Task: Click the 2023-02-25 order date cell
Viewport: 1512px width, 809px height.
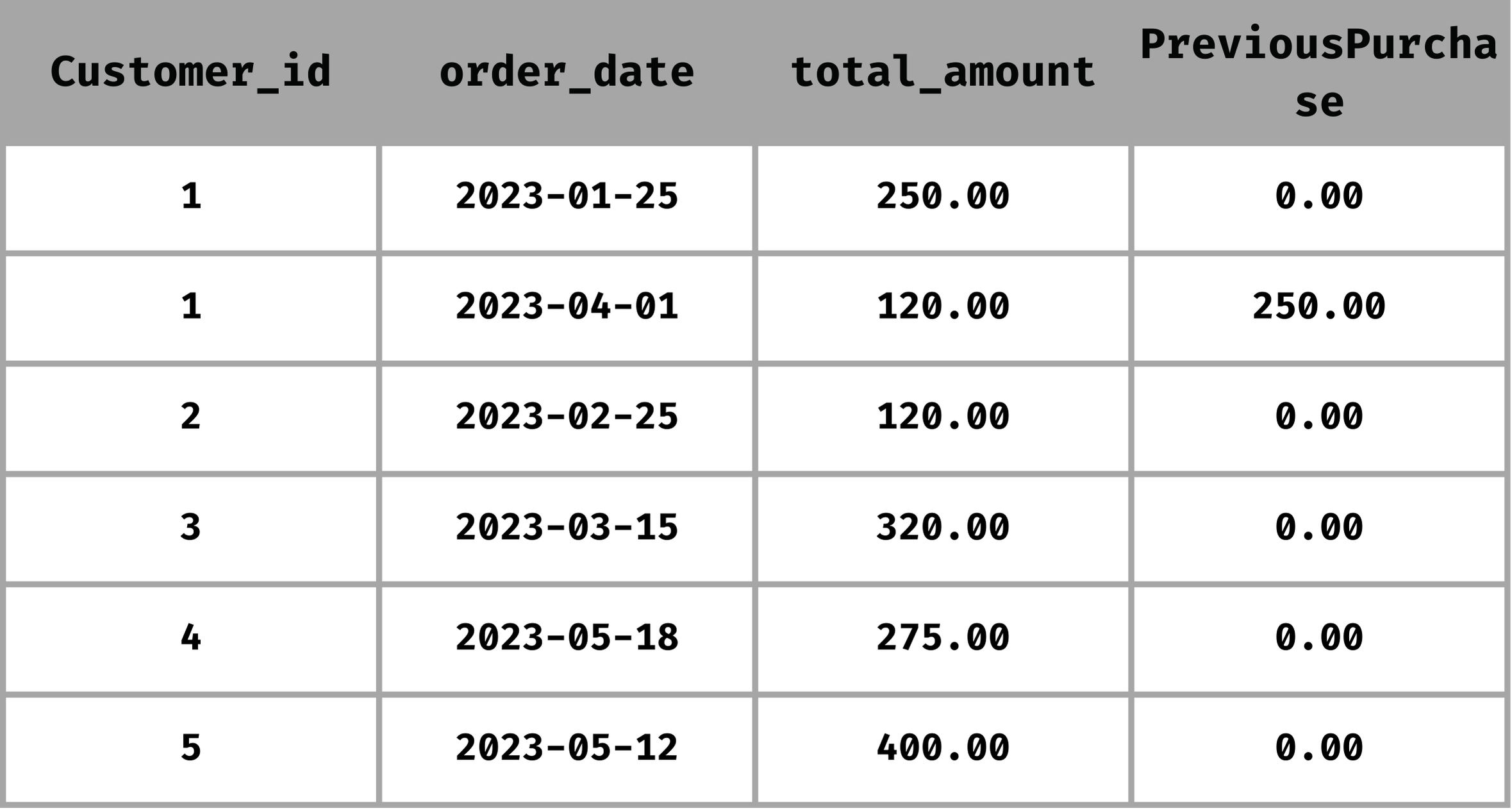Action: tap(567, 417)
